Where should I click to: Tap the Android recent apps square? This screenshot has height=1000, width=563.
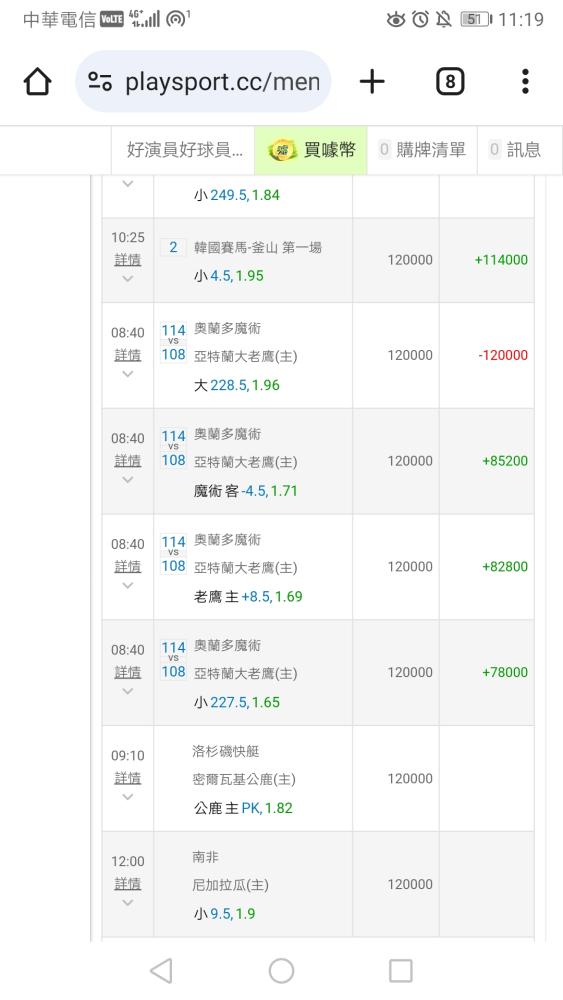tap(400, 971)
